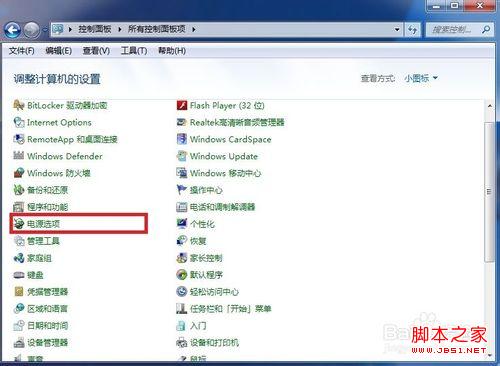Click the Windows CardSpace icon
The height and width of the screenshot is (366, 500).
tap(182, 139)
